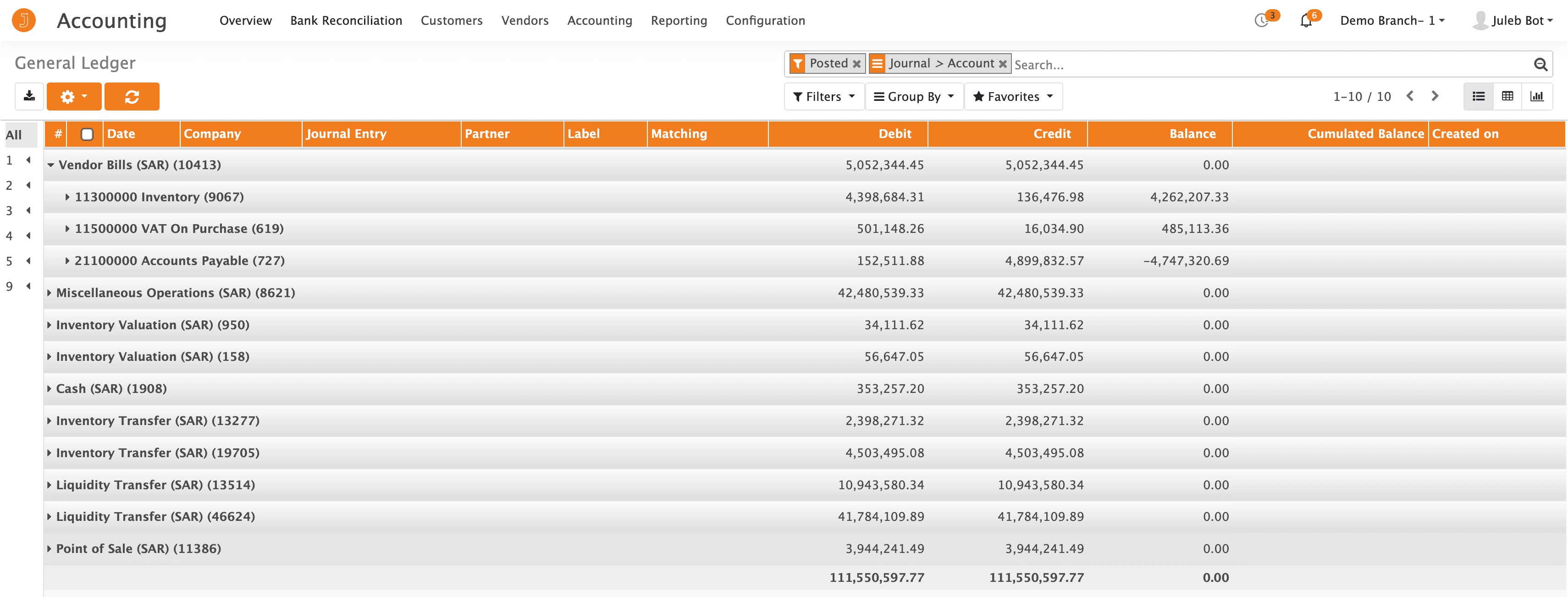The height and width of the screenshot is (597, 1568).
Task: Toggle the select-all header checkbox
Action: 87,134
